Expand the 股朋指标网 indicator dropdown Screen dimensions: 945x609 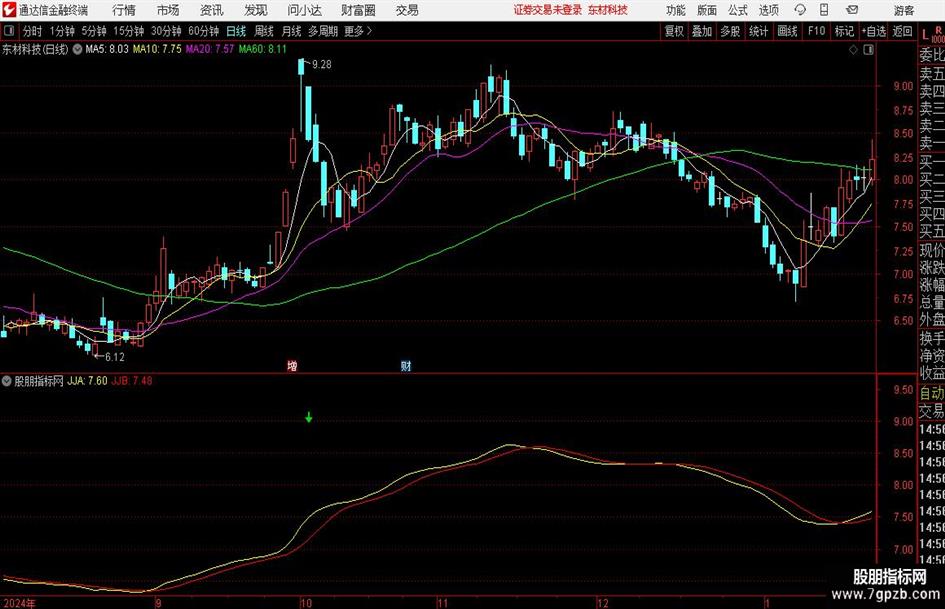tap(7, 381)
